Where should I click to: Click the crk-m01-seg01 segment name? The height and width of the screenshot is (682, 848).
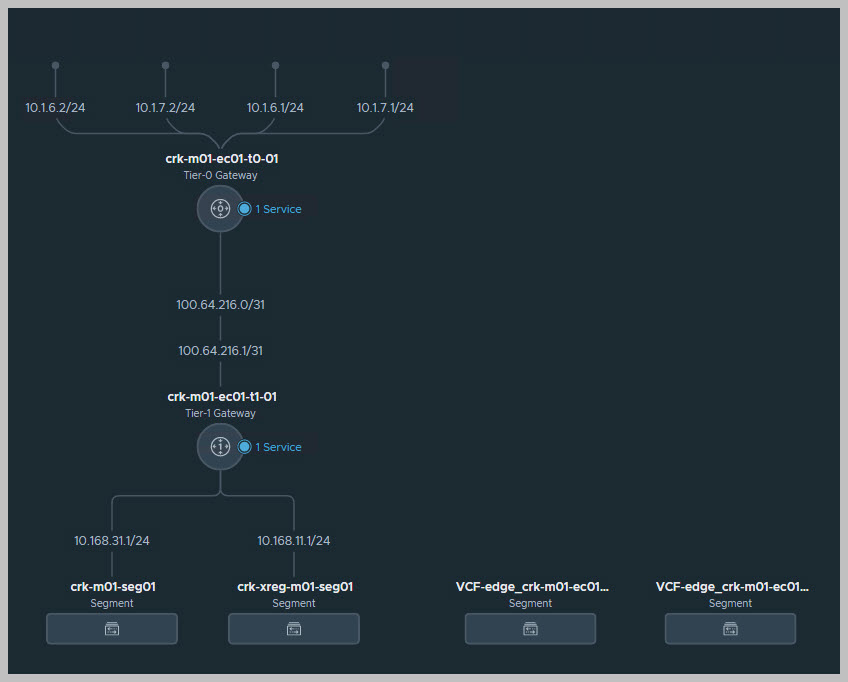click(x=112, y=587)
